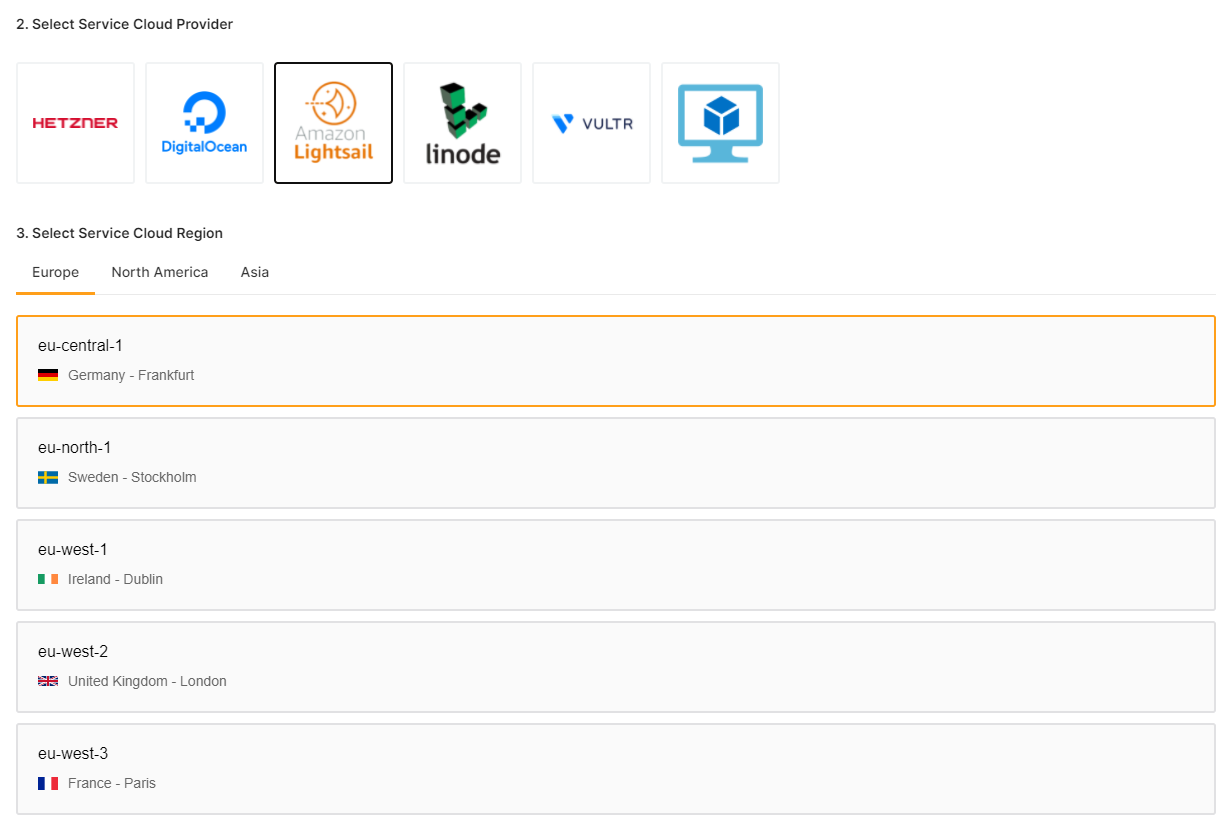Pick the eu-west-2 London region
Image resolution: width=1227 pixels, height=830 pixels.
[x=616, y=667]
